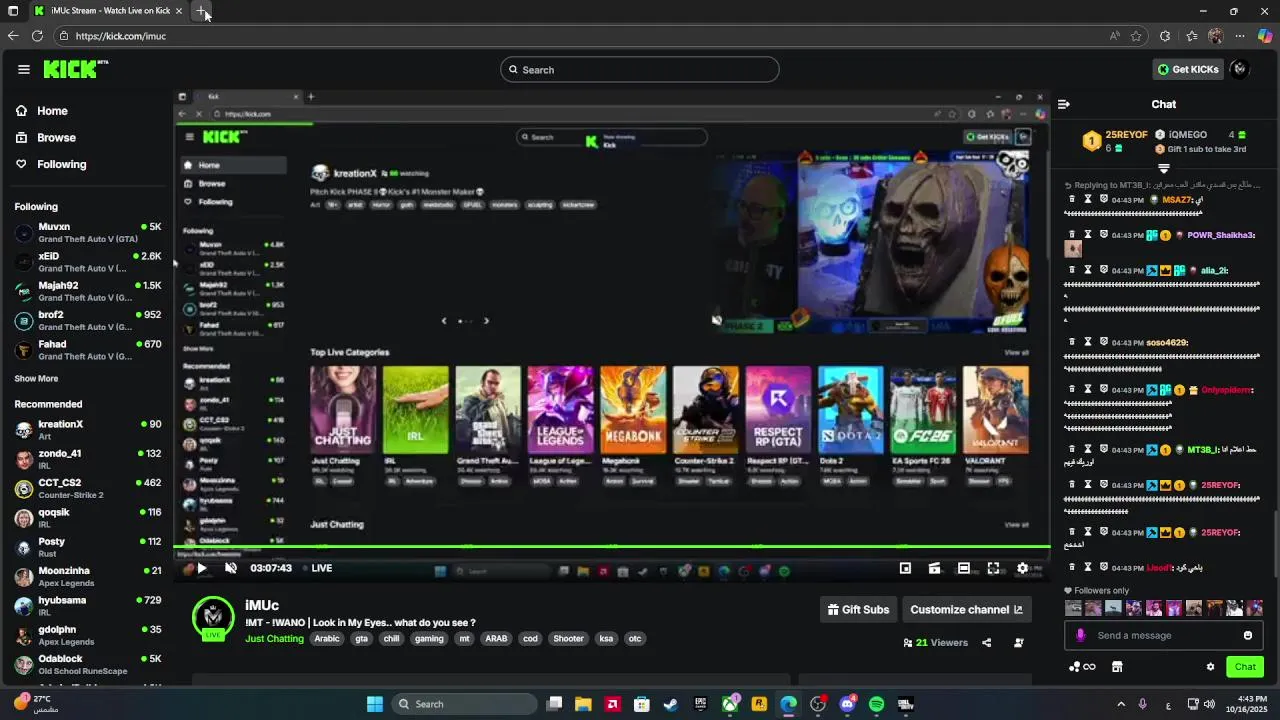
Task: Expand the gift leaderboard chevron in chat
Action: [1164, 168]
